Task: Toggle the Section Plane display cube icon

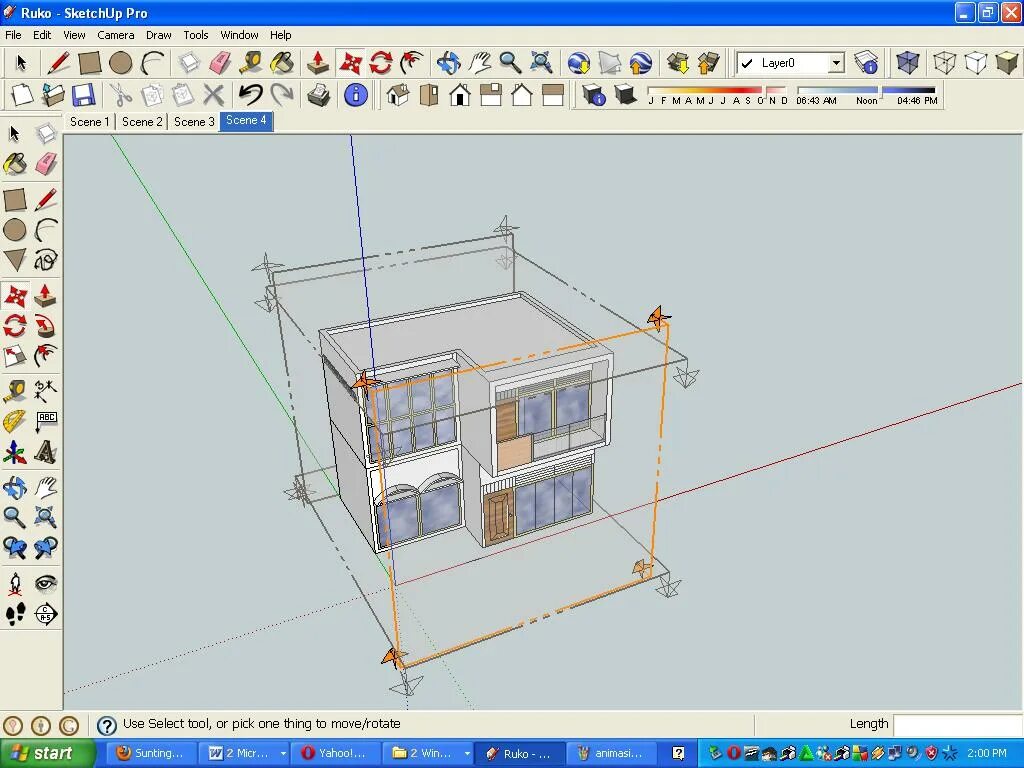Action: tap(908, 63)
